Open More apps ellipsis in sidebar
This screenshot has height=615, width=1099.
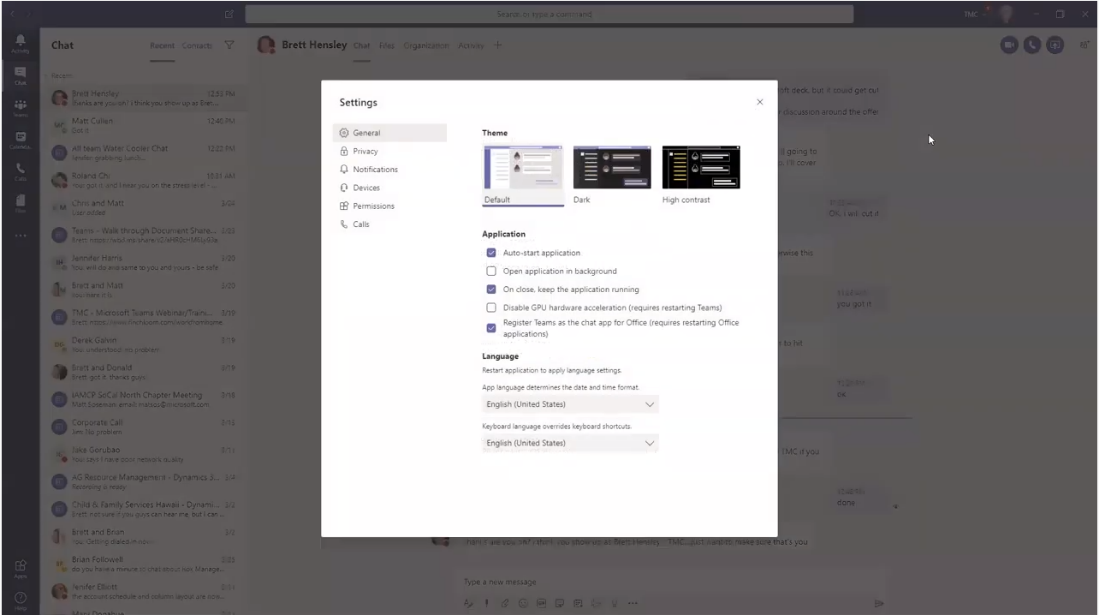coord(20,236)
